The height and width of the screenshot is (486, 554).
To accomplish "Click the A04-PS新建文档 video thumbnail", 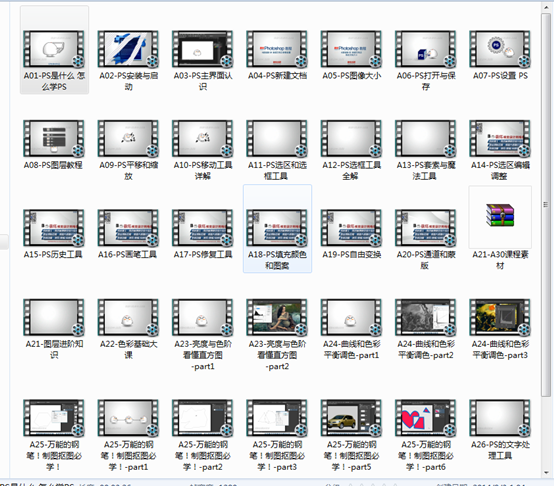I will click(277, 49).
